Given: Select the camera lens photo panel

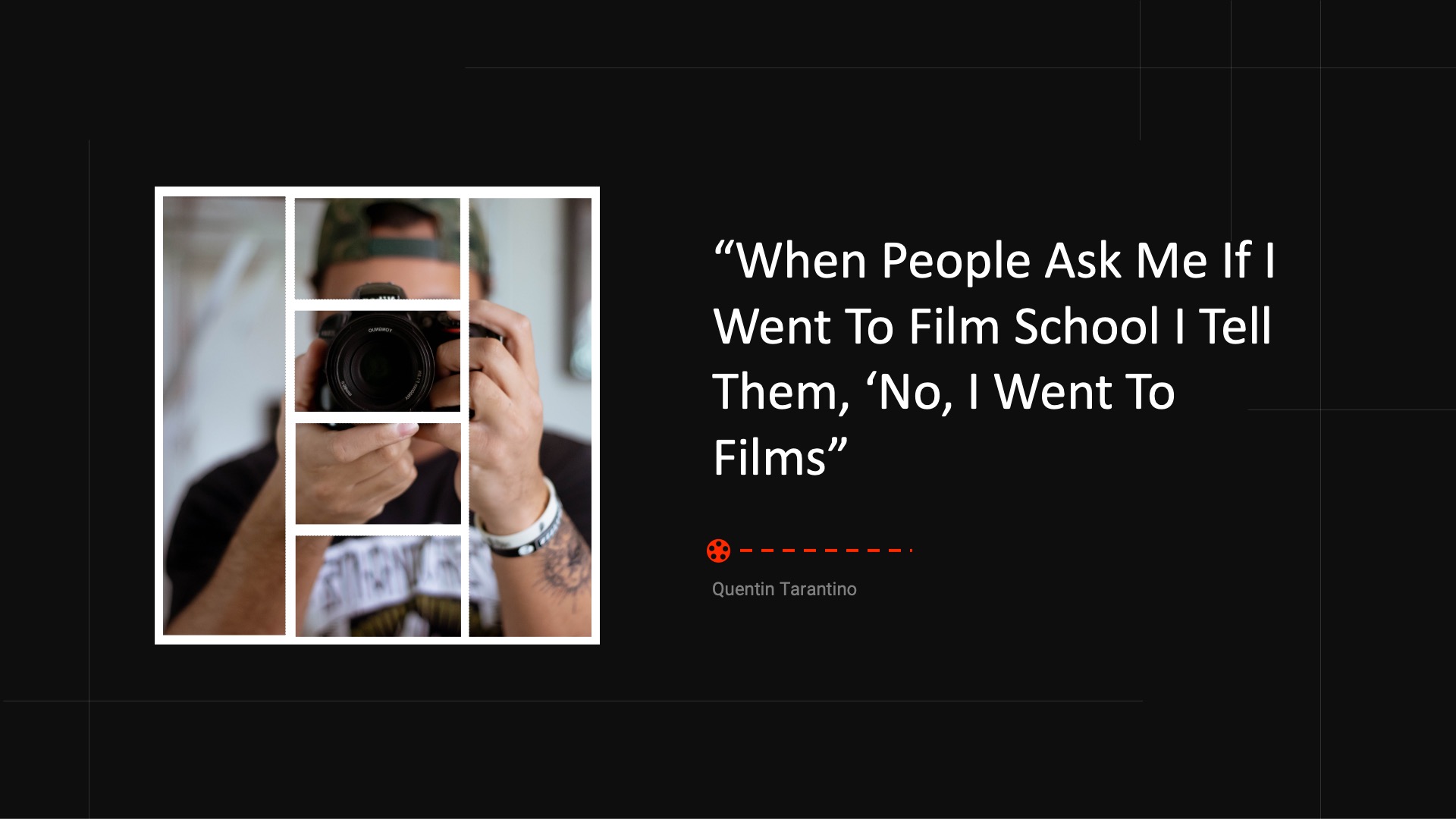Looking at the screenshot, I should (378, 361).
